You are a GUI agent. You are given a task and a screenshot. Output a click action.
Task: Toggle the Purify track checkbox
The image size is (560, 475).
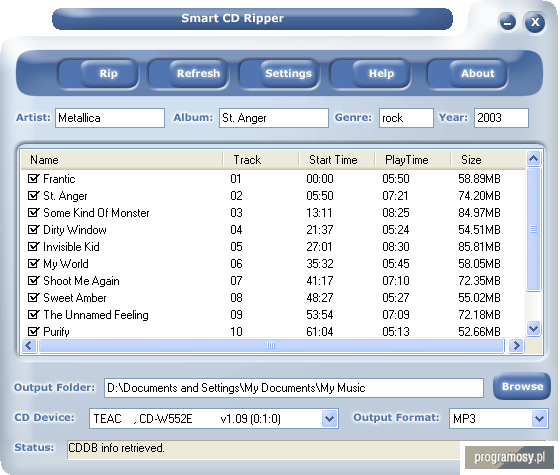[x=33, y=331]
